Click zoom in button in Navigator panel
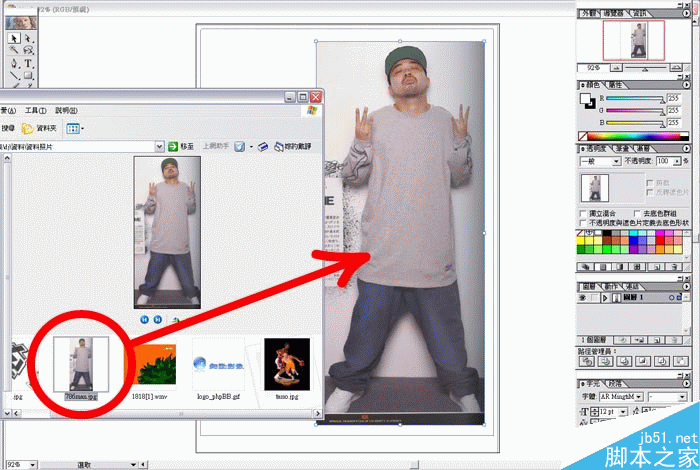700x470 pixels. pos(676,68)
